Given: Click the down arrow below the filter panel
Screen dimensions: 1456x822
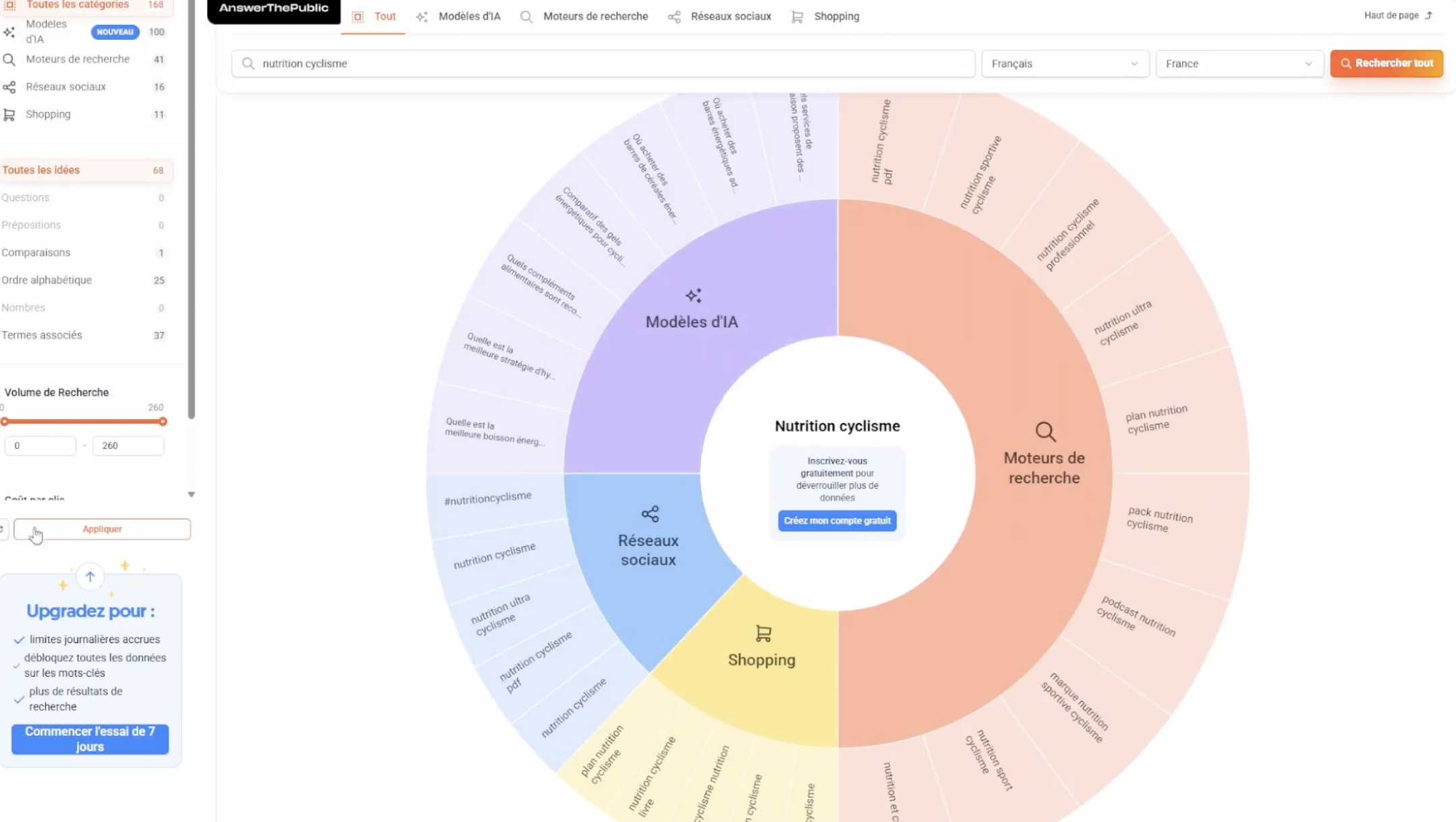Looking at the screenshot, I should click(x=192, y=495).
